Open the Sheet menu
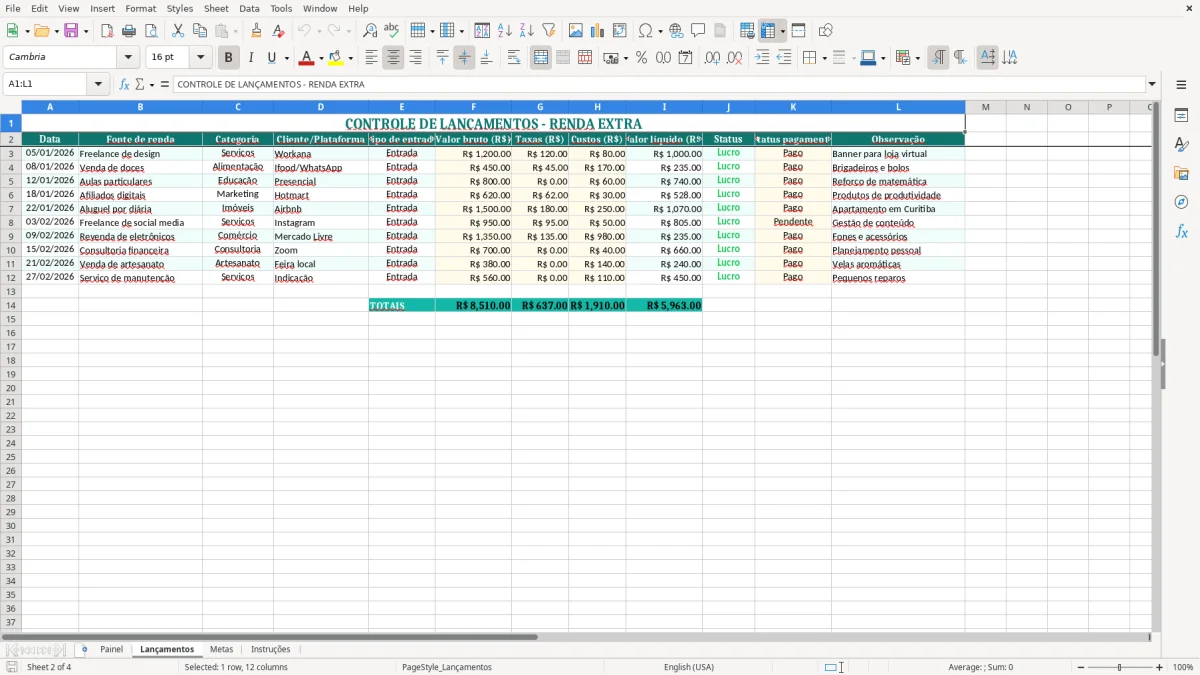Image resolution: width=1200 pixels, height=675 pixels. (216, 8)
